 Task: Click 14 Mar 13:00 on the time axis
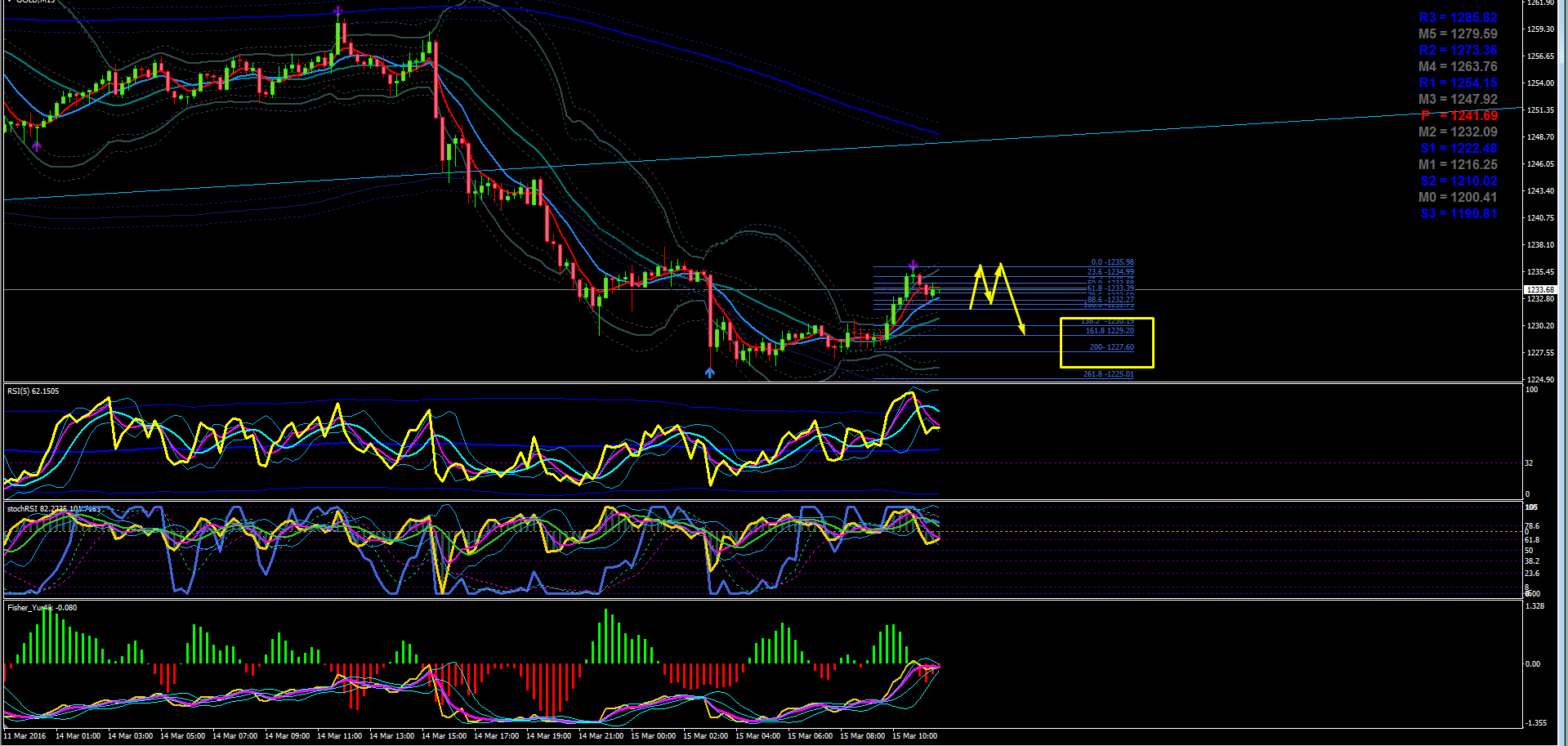391,736
